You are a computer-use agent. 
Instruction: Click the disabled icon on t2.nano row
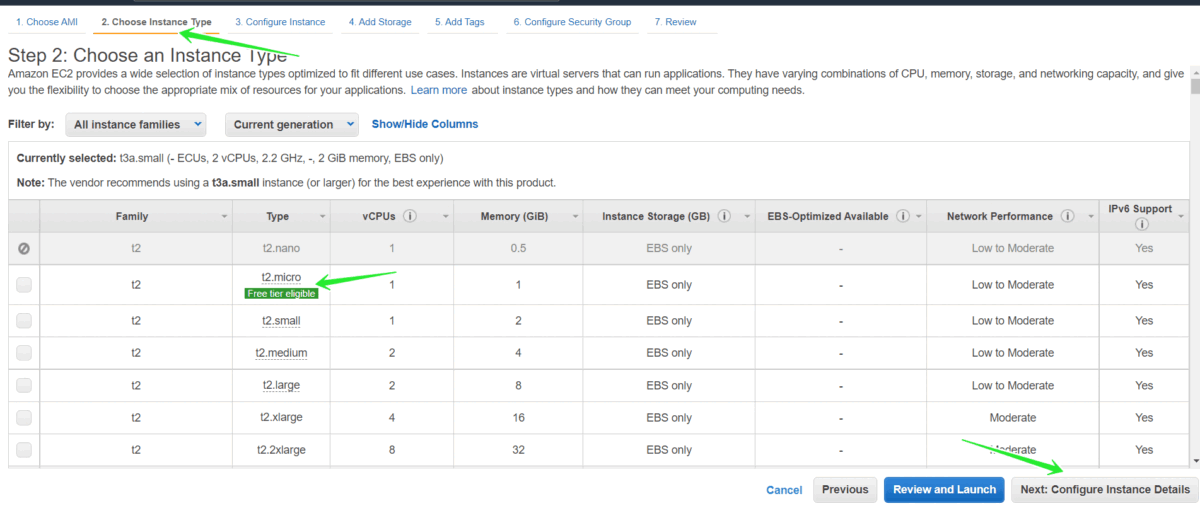(24, 248)
